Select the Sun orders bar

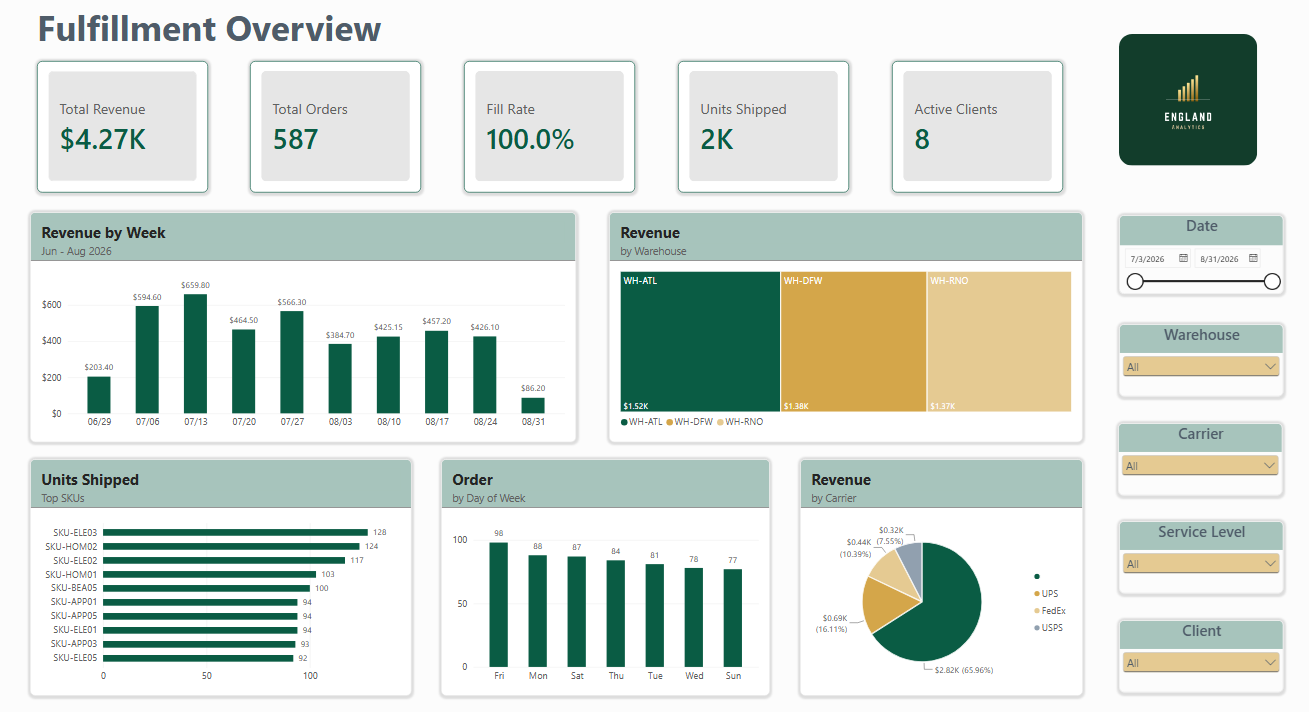[733, 618]
